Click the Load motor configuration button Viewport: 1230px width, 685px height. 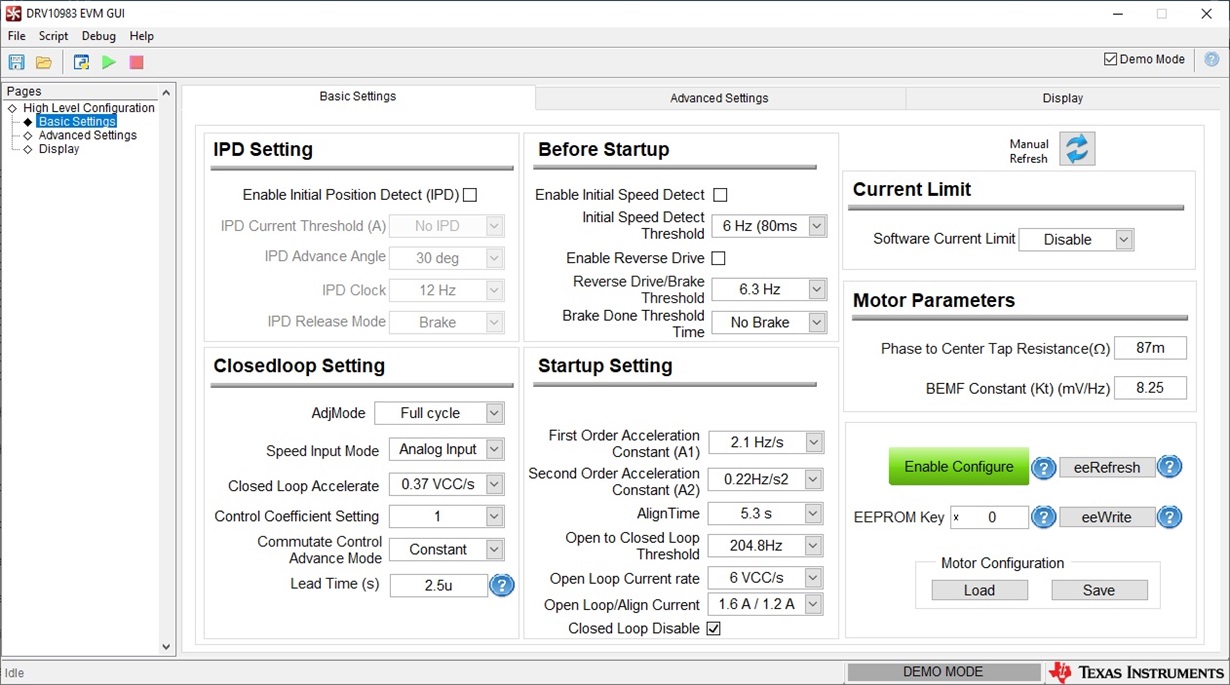click(979, 590)
